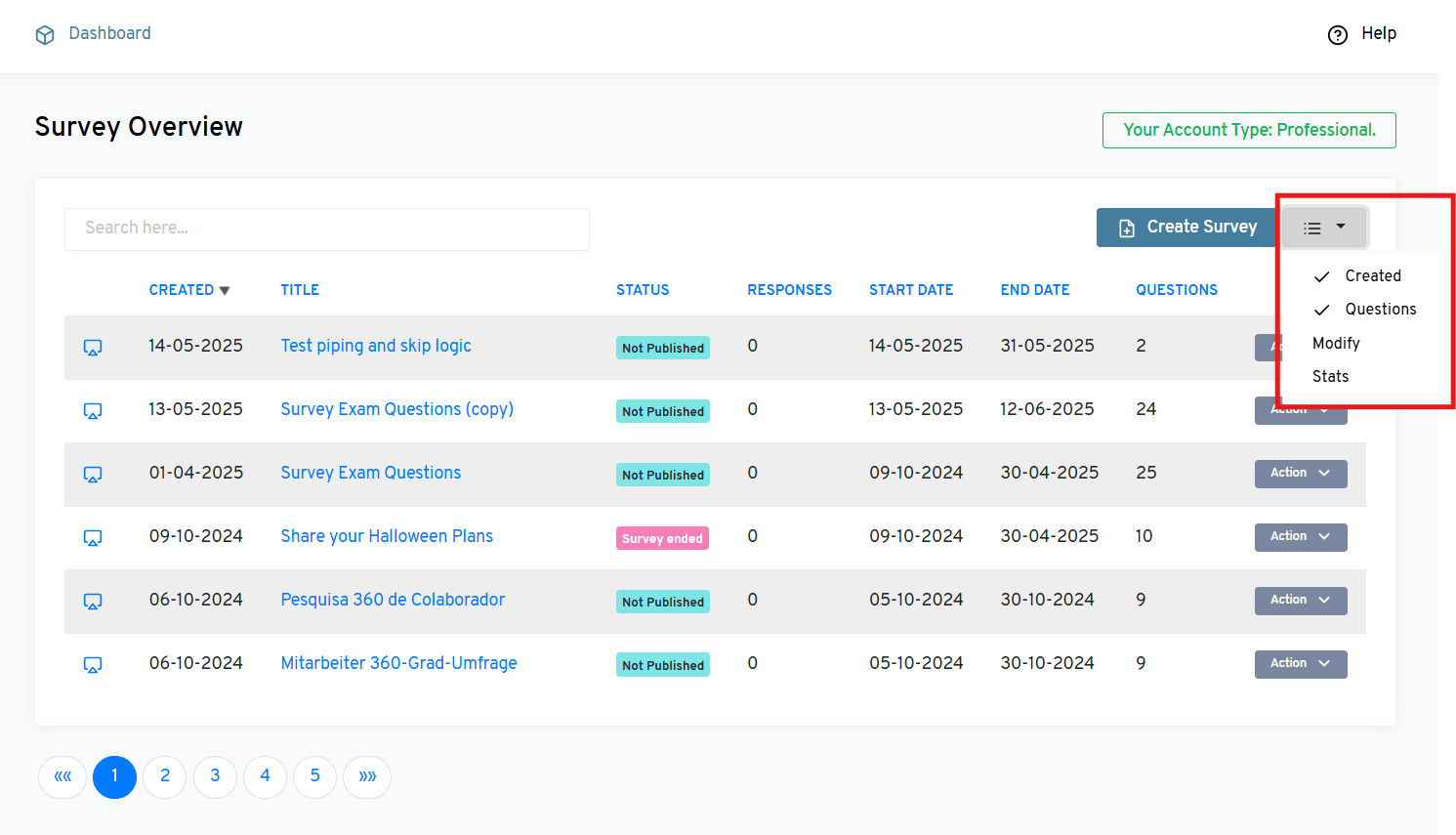Click the Dashboard cube icon
The image size is (1456, 835).
coord(45,35)
